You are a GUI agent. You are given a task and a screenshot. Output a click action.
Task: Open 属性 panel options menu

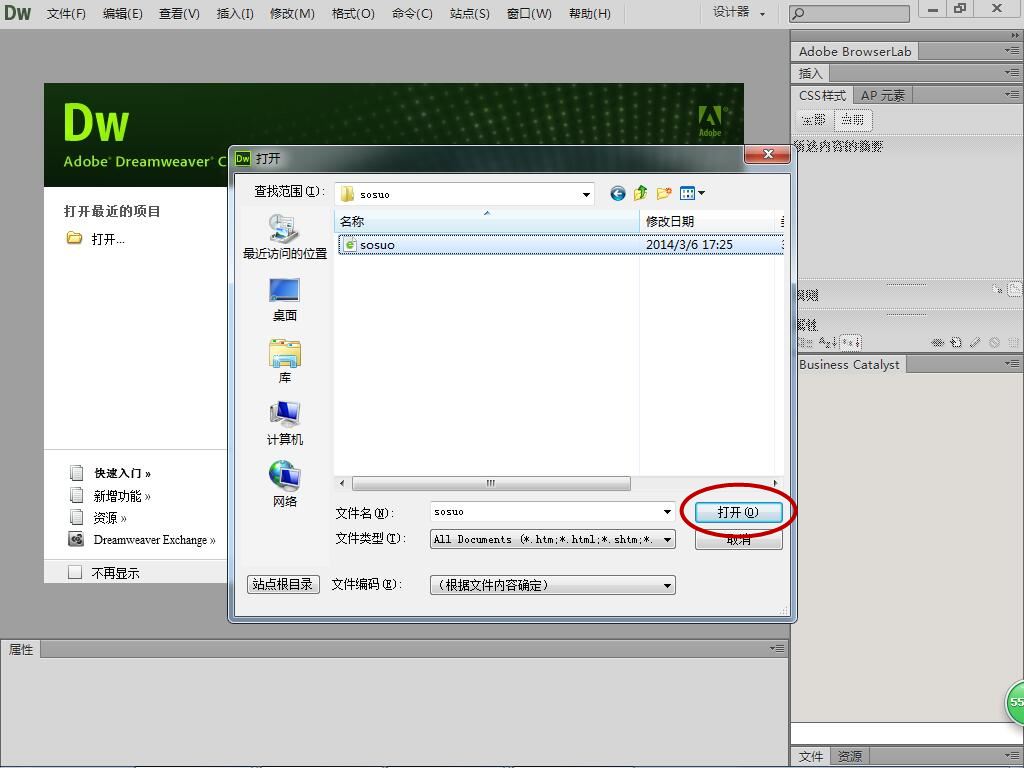(x=776, y=648)
